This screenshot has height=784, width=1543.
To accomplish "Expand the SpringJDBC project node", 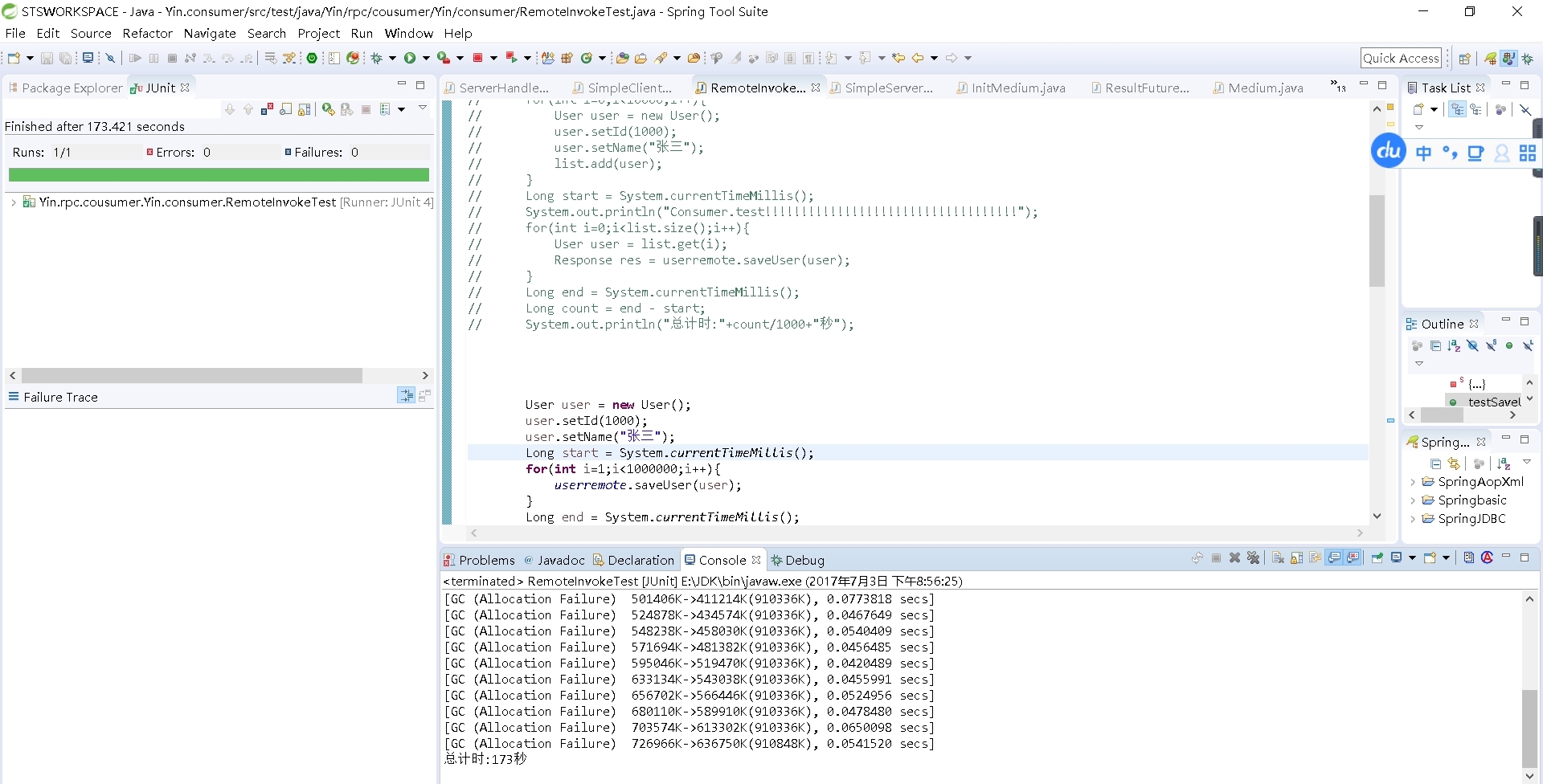I will click(1413, 519).
